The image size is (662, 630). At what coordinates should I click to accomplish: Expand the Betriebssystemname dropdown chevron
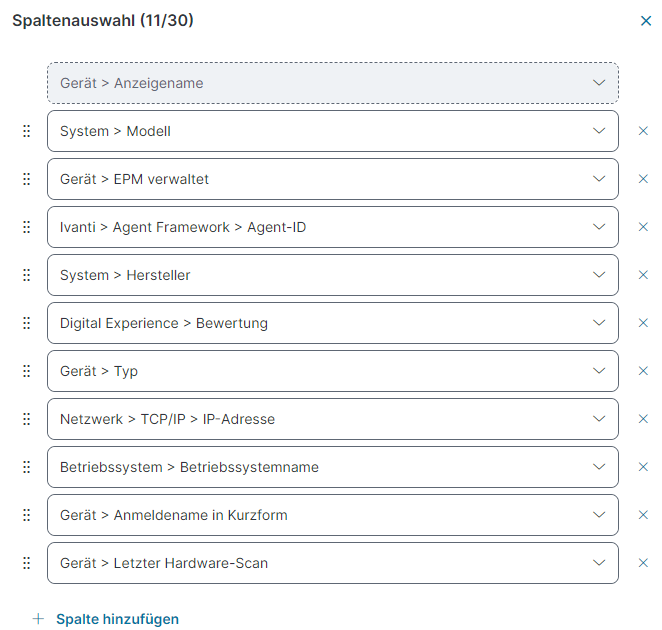pos(599,467)
